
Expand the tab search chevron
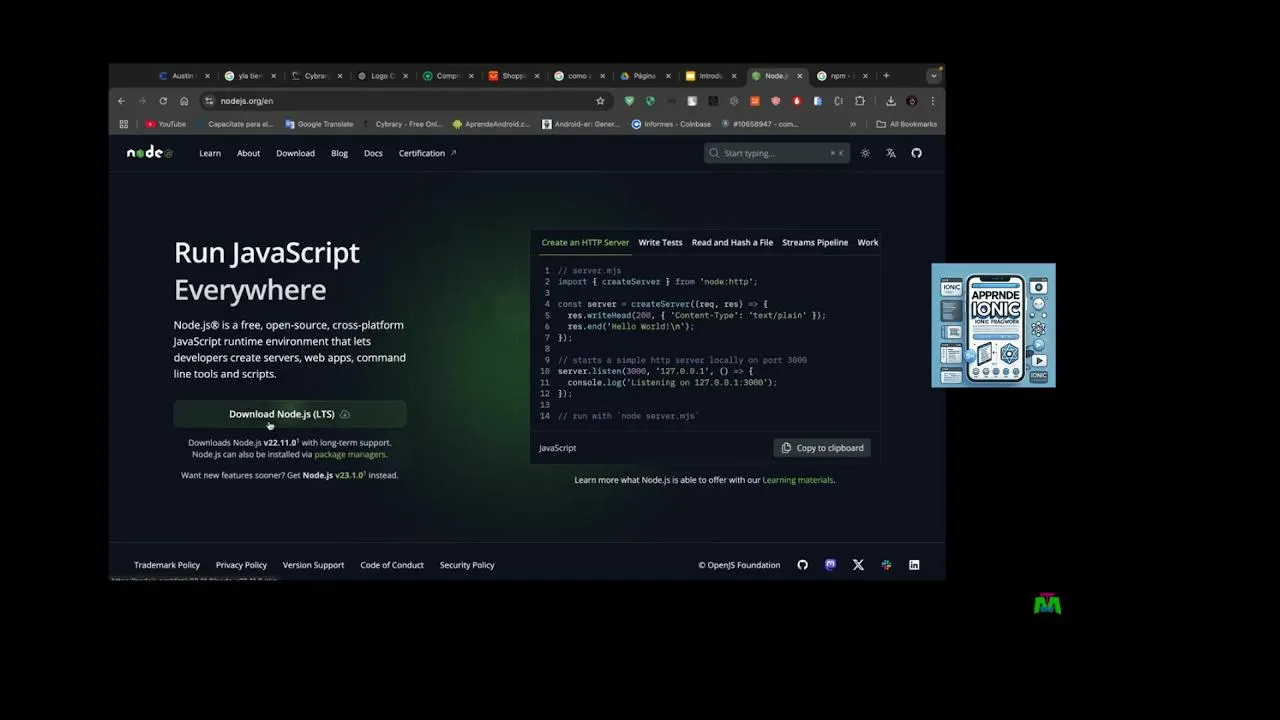[933, 76]
